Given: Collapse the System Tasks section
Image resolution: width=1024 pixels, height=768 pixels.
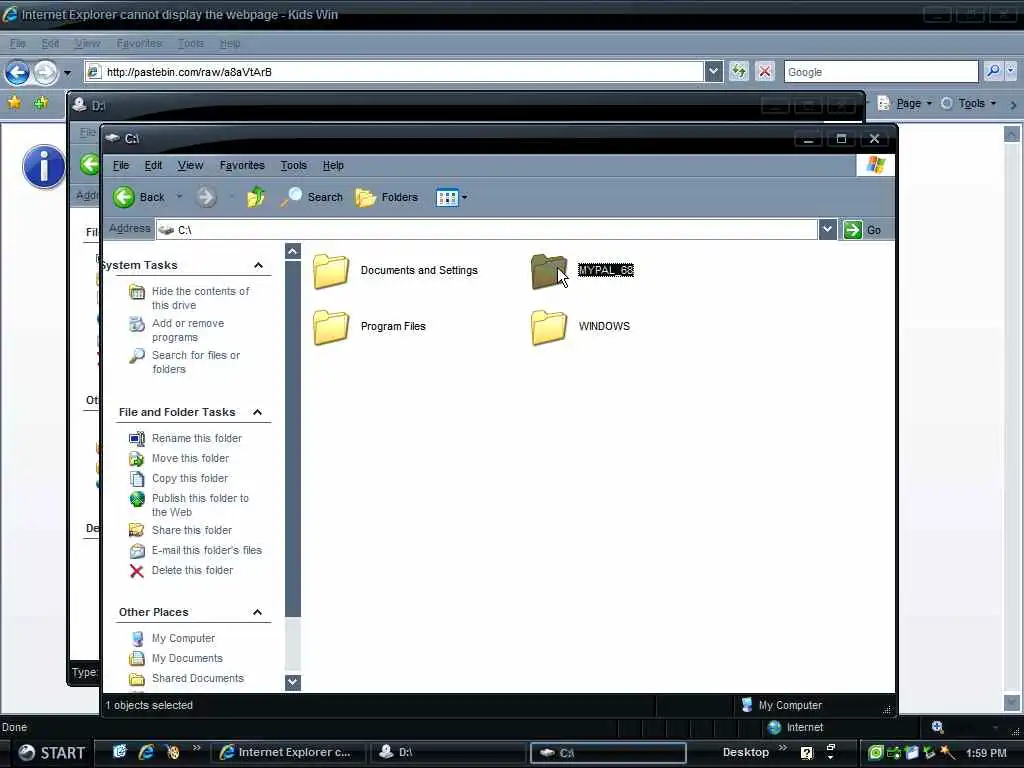Looking at the screenshot, I should point(258,265).
